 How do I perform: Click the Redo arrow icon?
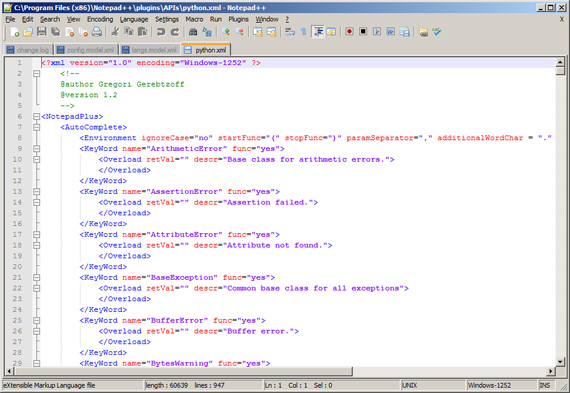tap(175, 32)
